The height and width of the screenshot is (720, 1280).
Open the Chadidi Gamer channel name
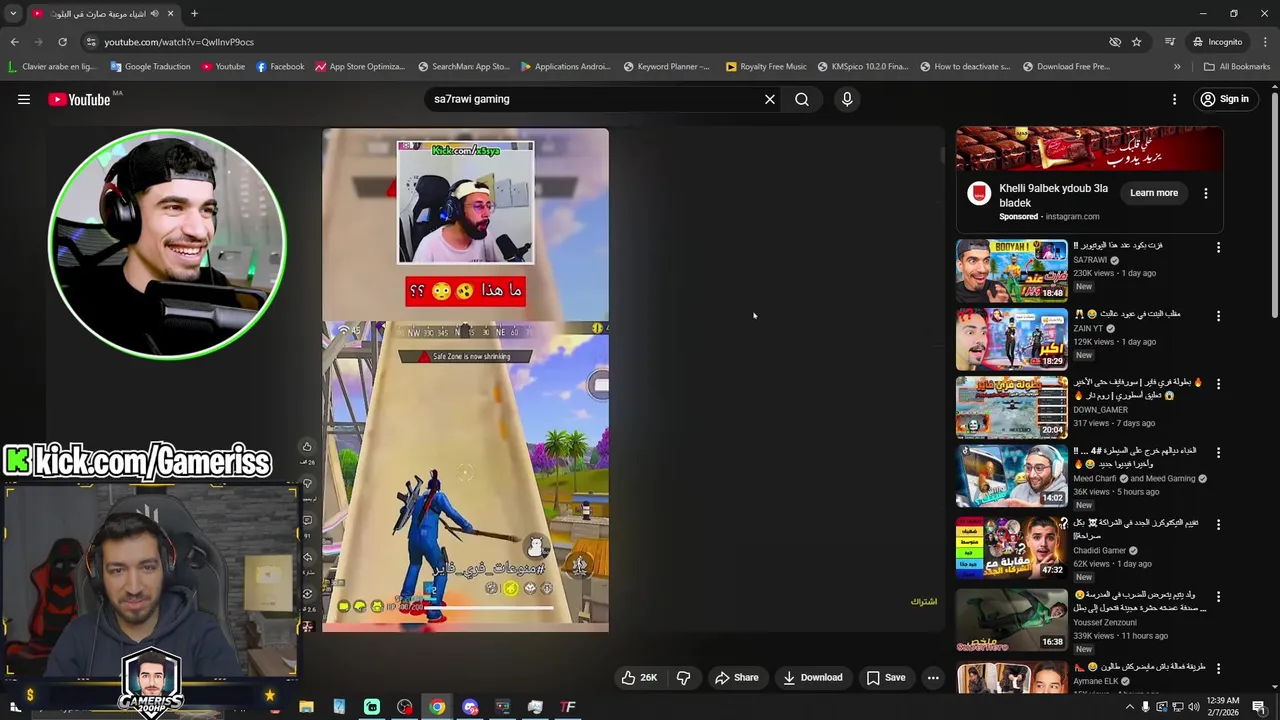(1100, 550)
